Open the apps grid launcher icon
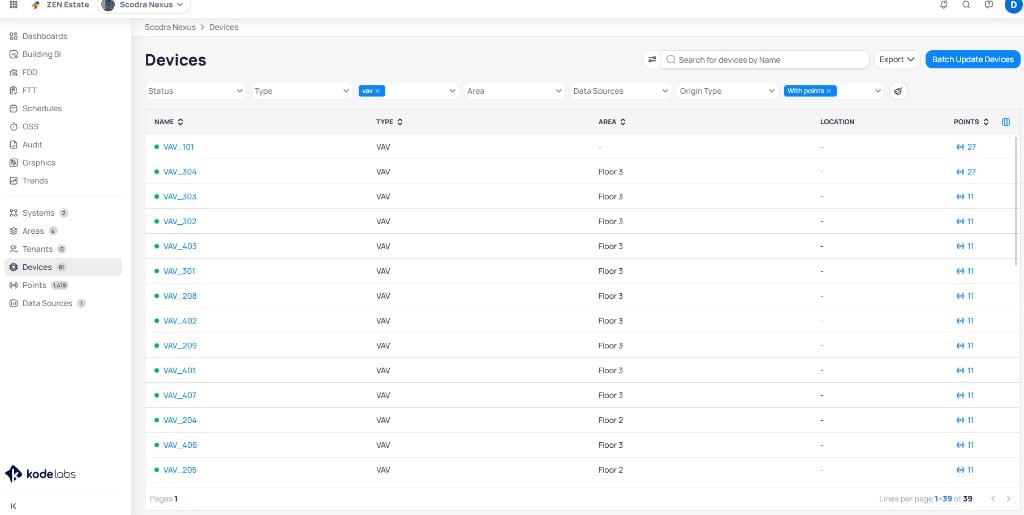This screenshot has height=515, width=1024. pyautogui.click(x=13, y=5)
